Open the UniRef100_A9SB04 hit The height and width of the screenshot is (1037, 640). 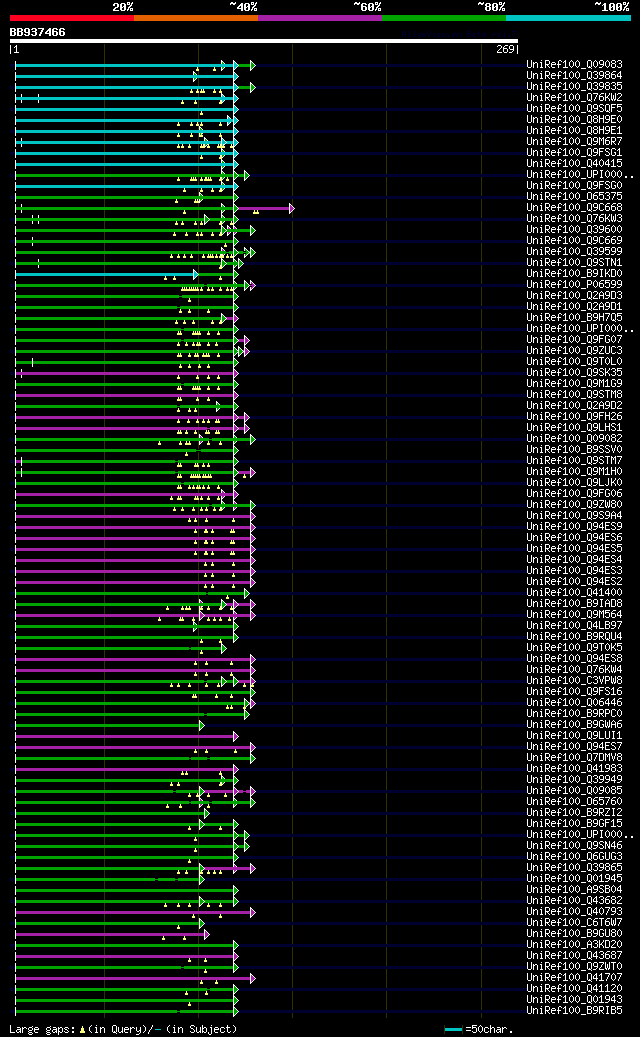(x=574, y=890)
